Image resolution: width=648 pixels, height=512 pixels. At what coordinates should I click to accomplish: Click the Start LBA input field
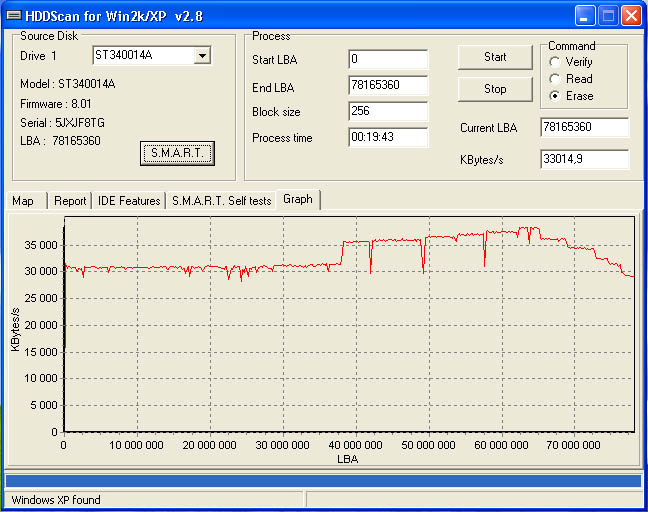coord(388,60)
